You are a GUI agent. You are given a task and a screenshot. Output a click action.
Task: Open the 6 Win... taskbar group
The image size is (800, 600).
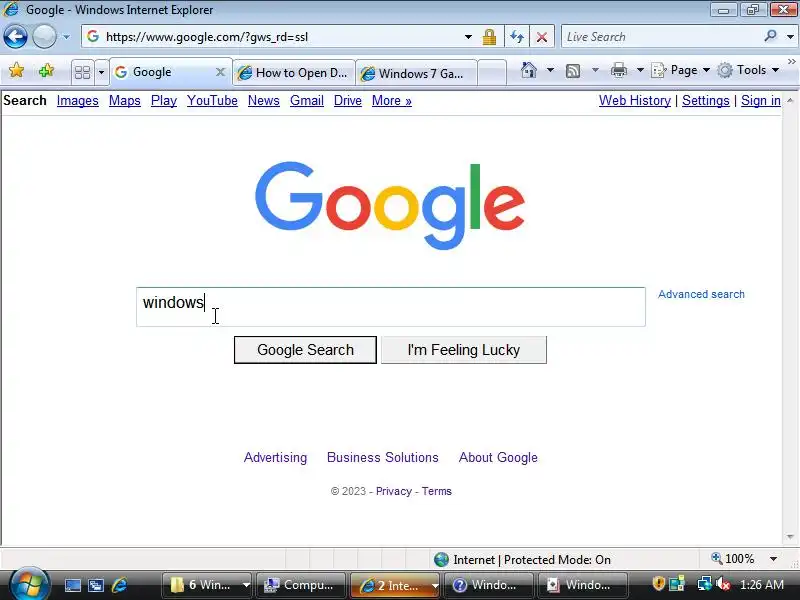(207, 585)
